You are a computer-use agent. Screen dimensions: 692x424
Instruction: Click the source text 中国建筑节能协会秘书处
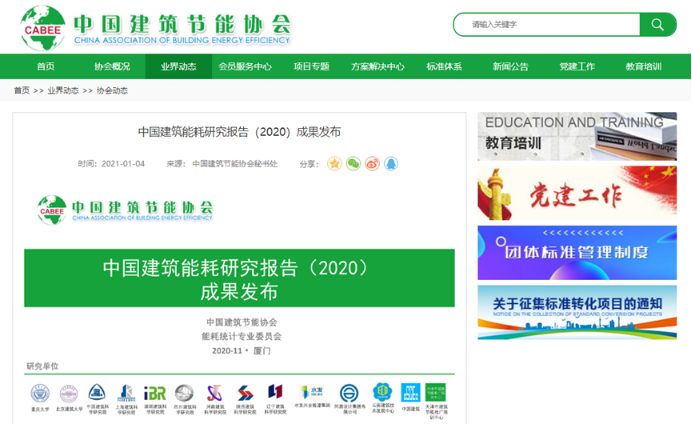235,164
